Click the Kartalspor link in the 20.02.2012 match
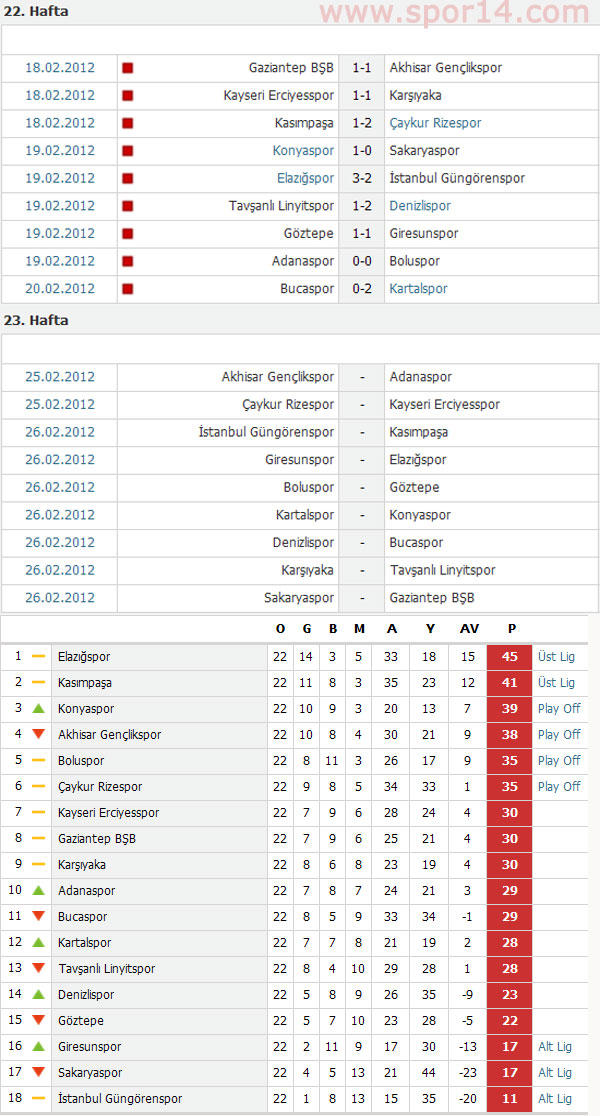Image resolution: width=600 pixels, height=1116 pixels. (x=419, y=288)
